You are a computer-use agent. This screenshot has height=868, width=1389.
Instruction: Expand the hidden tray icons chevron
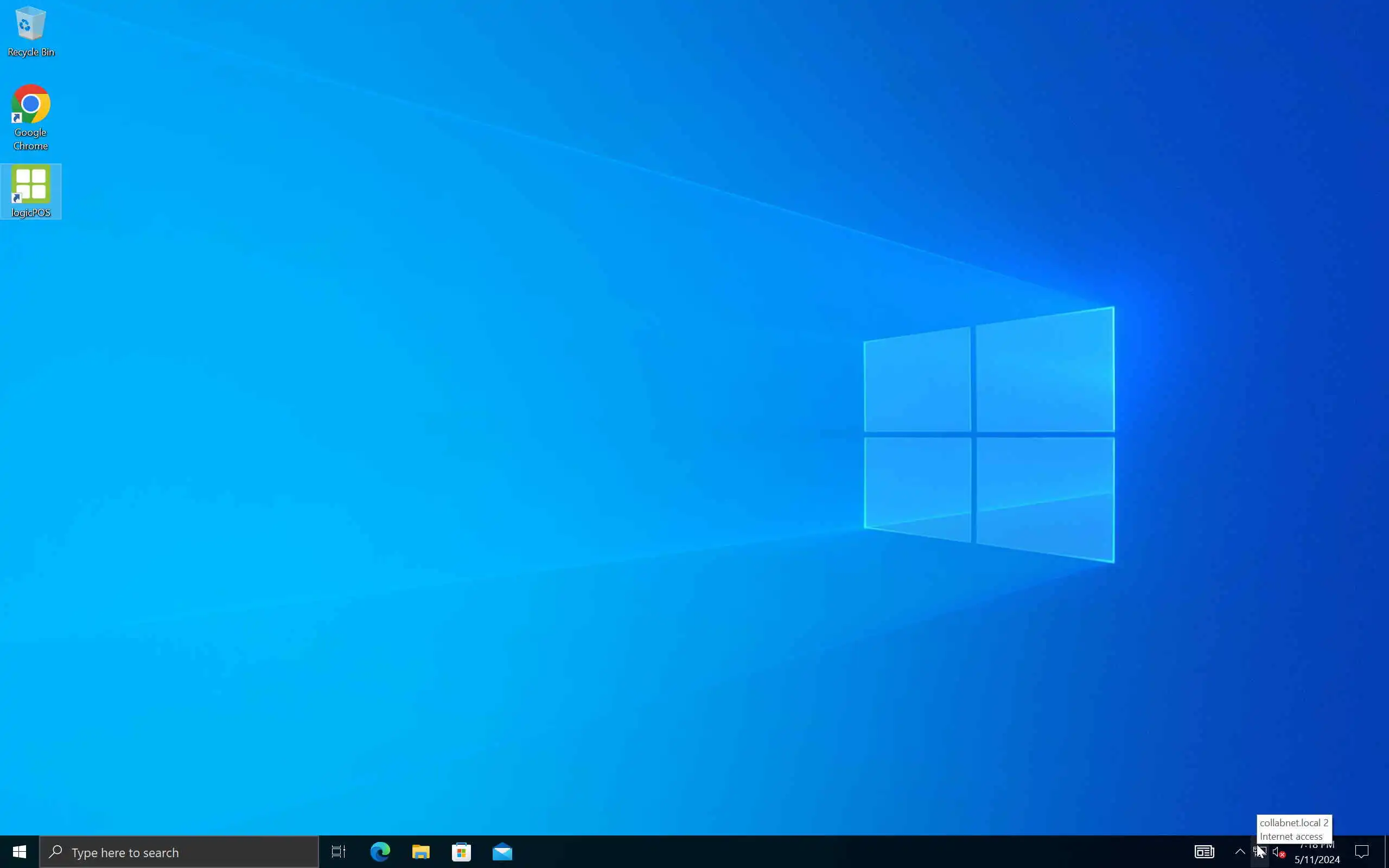pos(1240,852)
